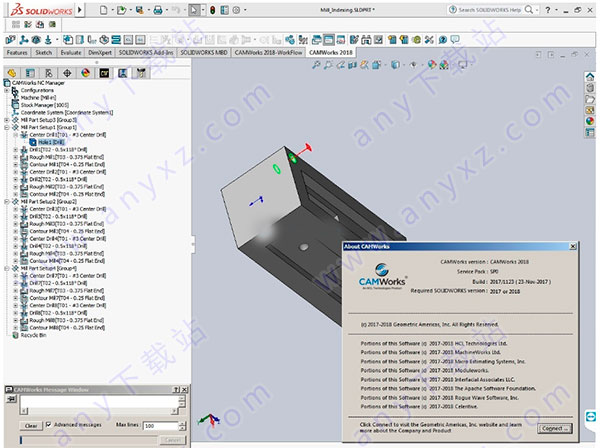The height and width of the screenshot is (448, 600).
Task: Select Drill2[T02 - 0.5x118° Drill] operation
Action: tap(58, 179)
